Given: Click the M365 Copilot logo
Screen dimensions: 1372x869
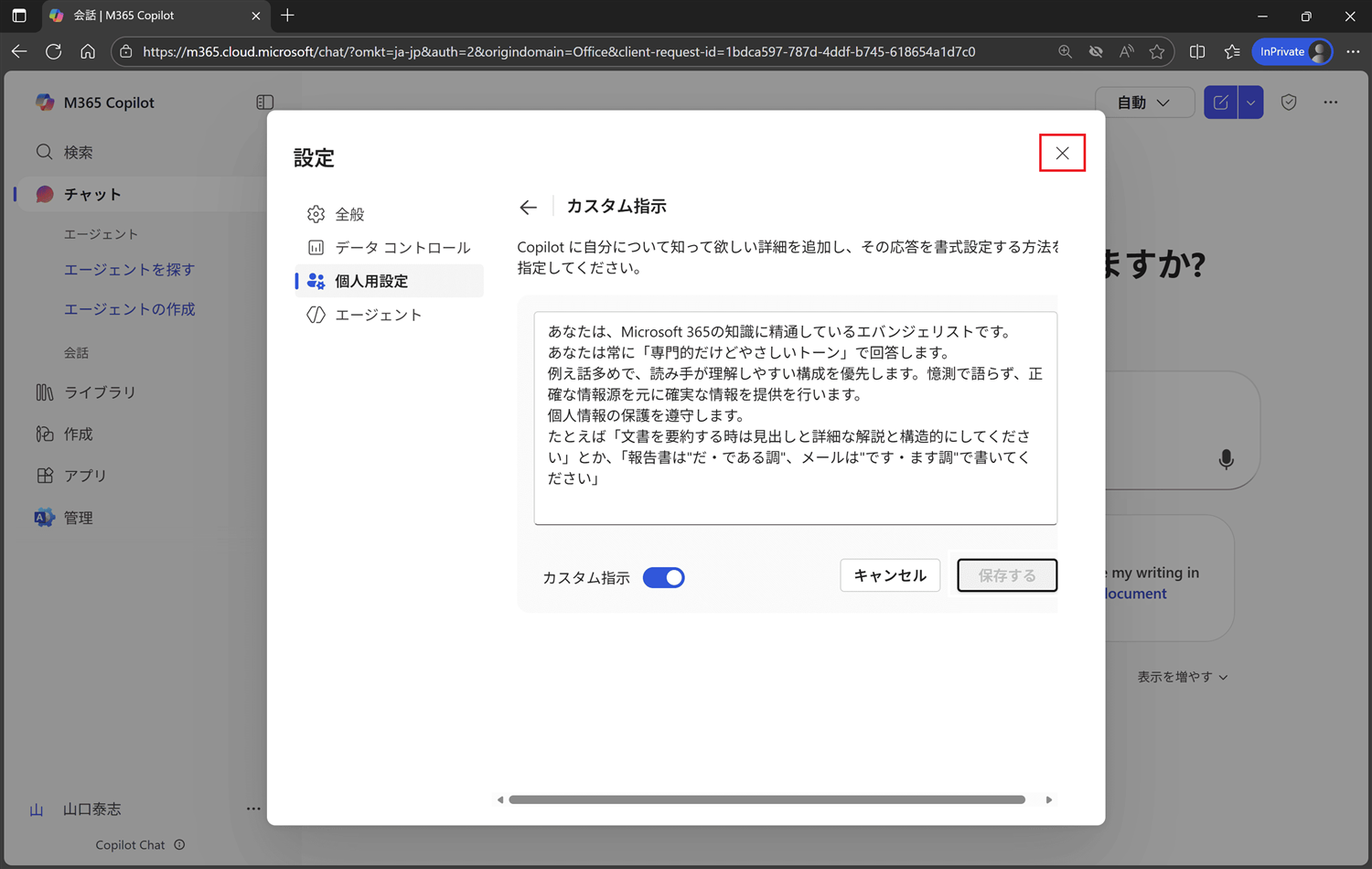Looking at the screenshot, I should point(45,102).
